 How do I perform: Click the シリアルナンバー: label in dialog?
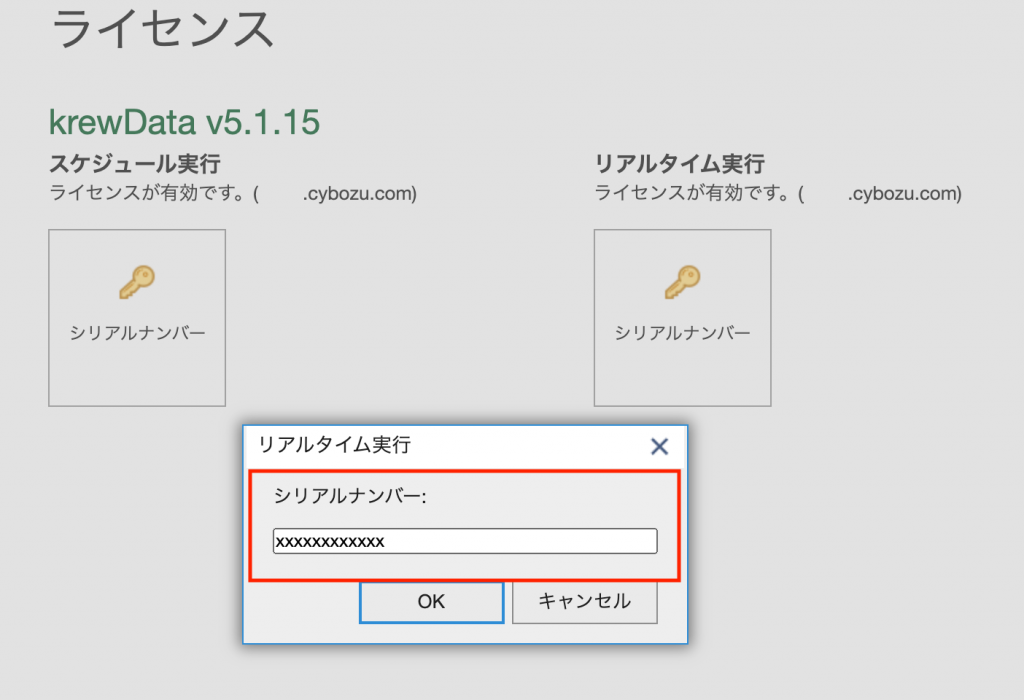click(349, 496)
